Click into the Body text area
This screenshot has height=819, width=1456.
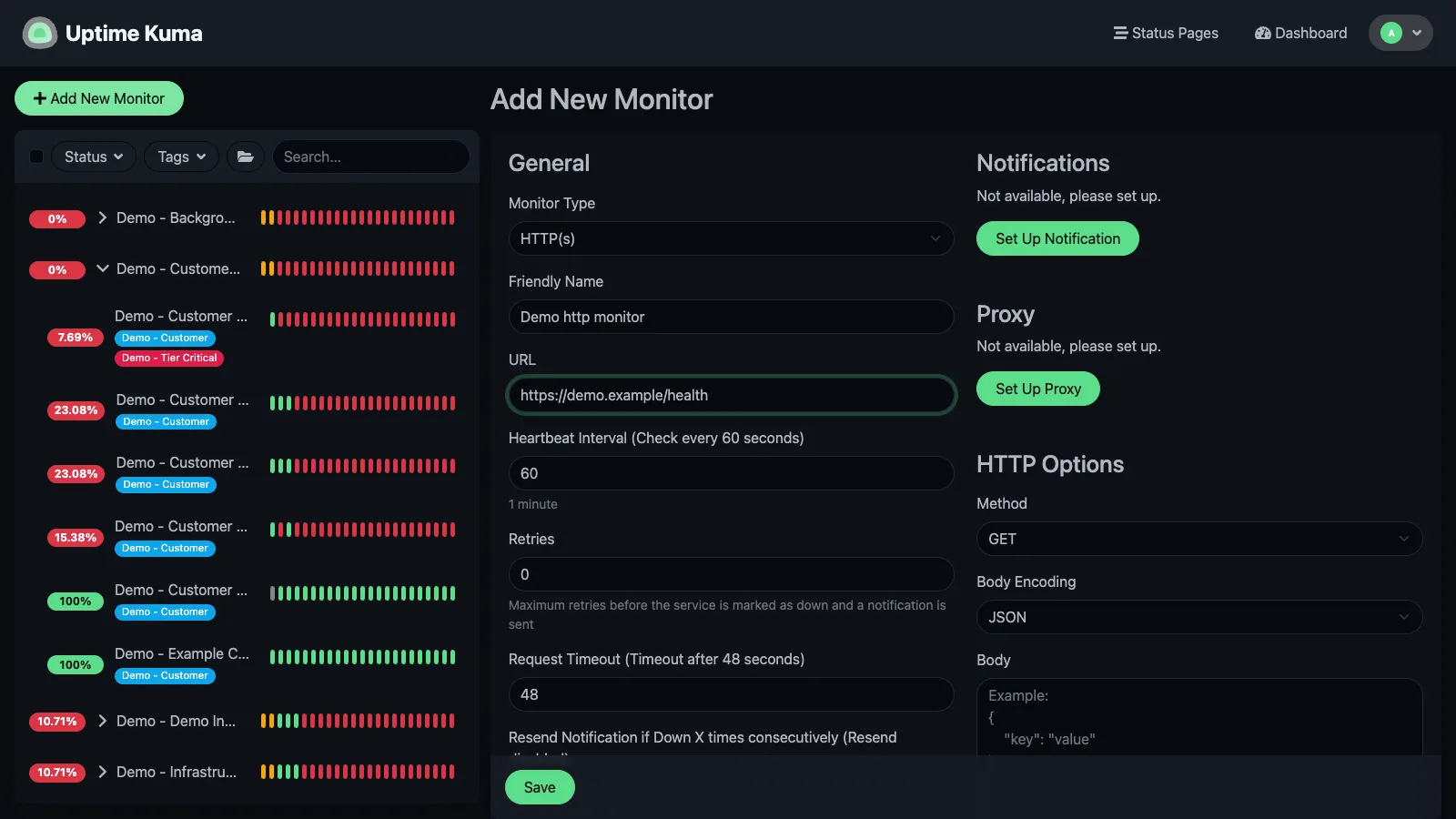(1199, 717)
